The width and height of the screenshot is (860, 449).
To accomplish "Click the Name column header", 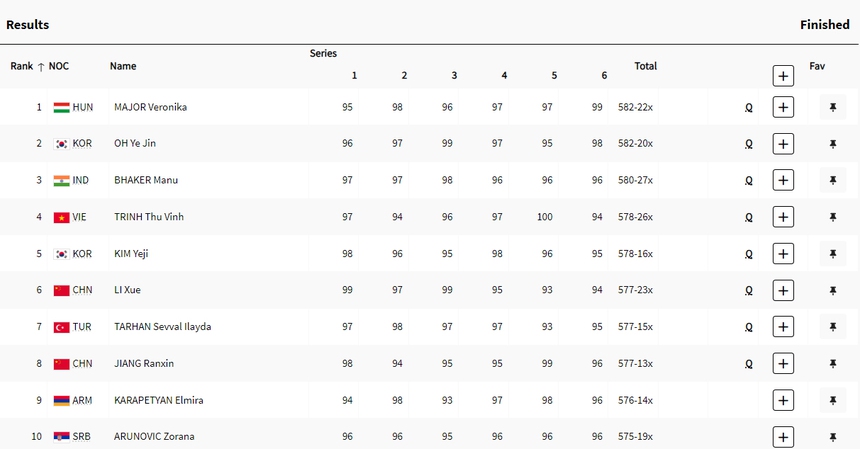I will point(123,66).
